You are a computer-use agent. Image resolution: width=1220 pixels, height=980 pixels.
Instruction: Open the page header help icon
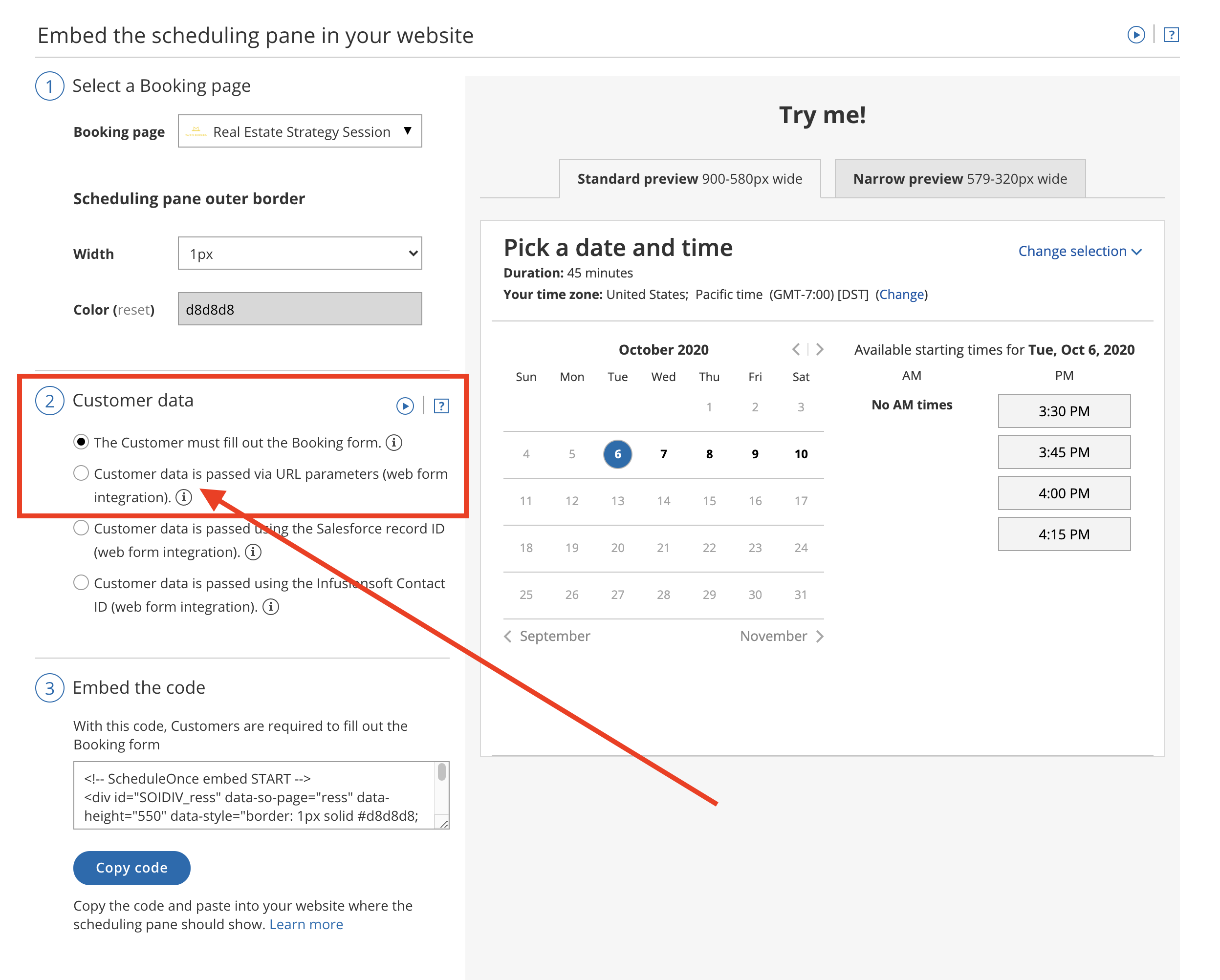click(x=1171, y=35)
